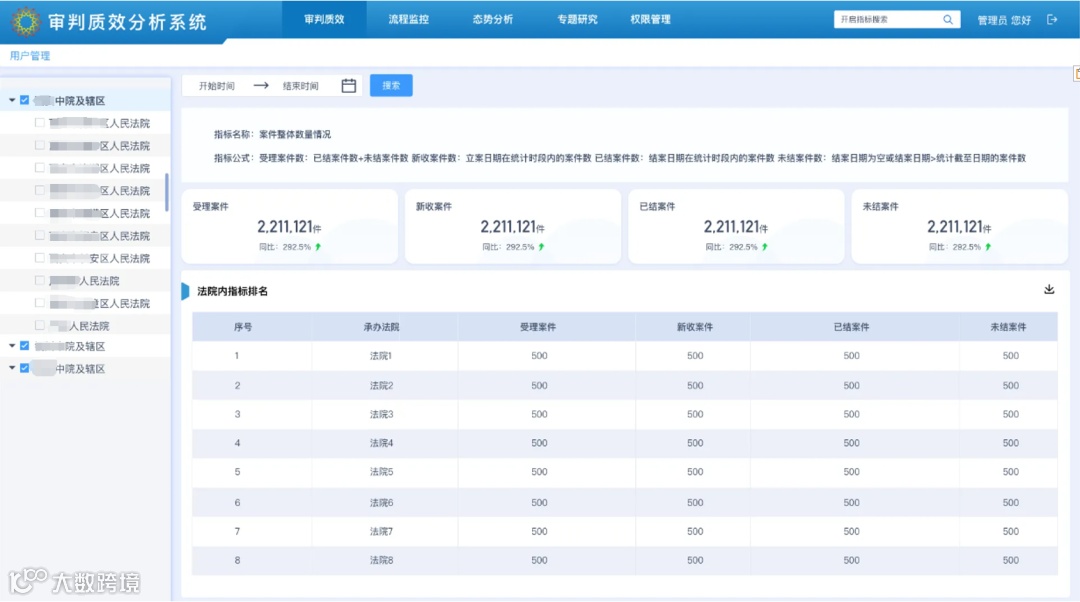The image size is (1080, 602).
Task: Click the 用户管理 breadcrumb
Action: coord(30,56)
